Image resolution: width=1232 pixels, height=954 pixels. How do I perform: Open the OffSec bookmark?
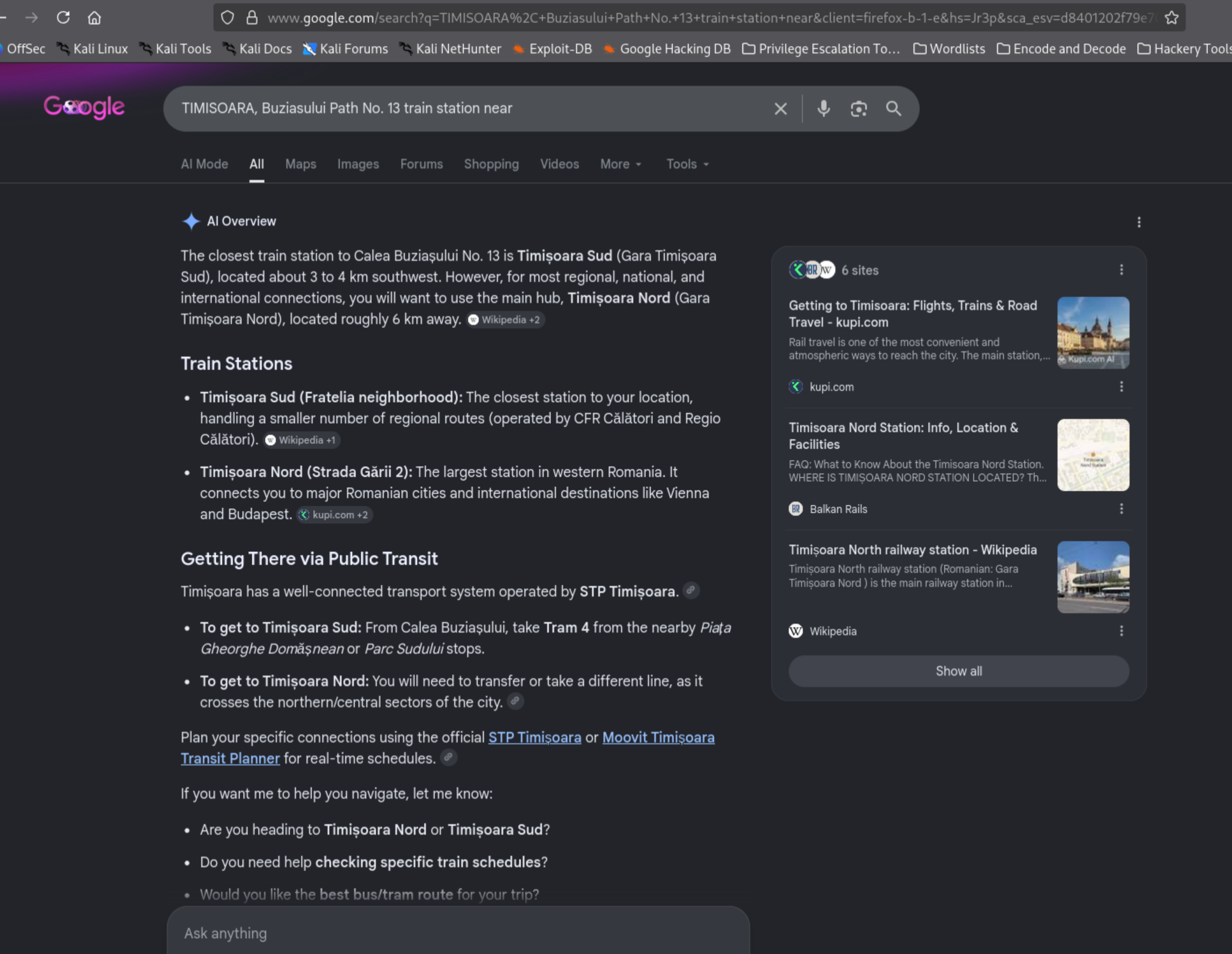pos(23,49)
